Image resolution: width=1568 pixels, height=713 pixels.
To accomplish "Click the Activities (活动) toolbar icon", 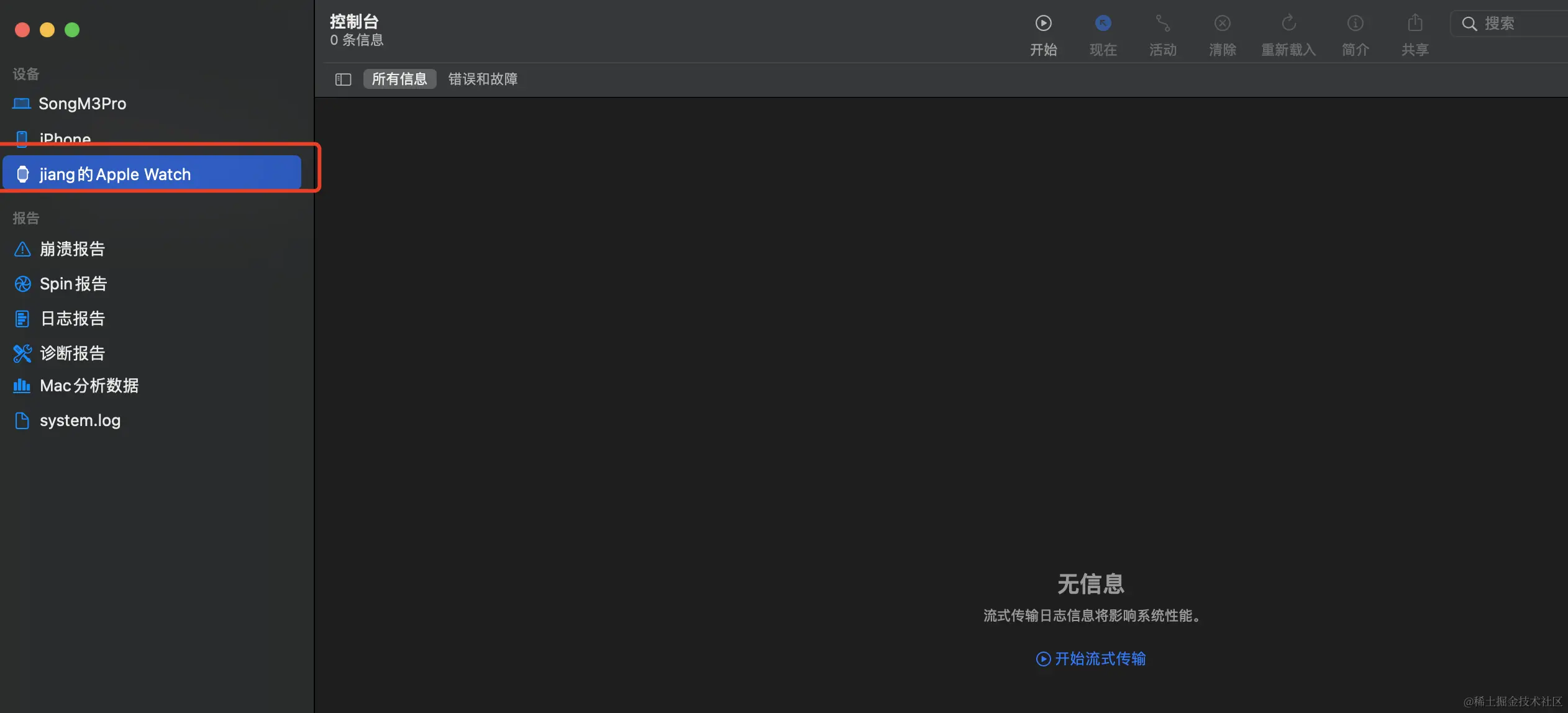I will coord(1162,24).
